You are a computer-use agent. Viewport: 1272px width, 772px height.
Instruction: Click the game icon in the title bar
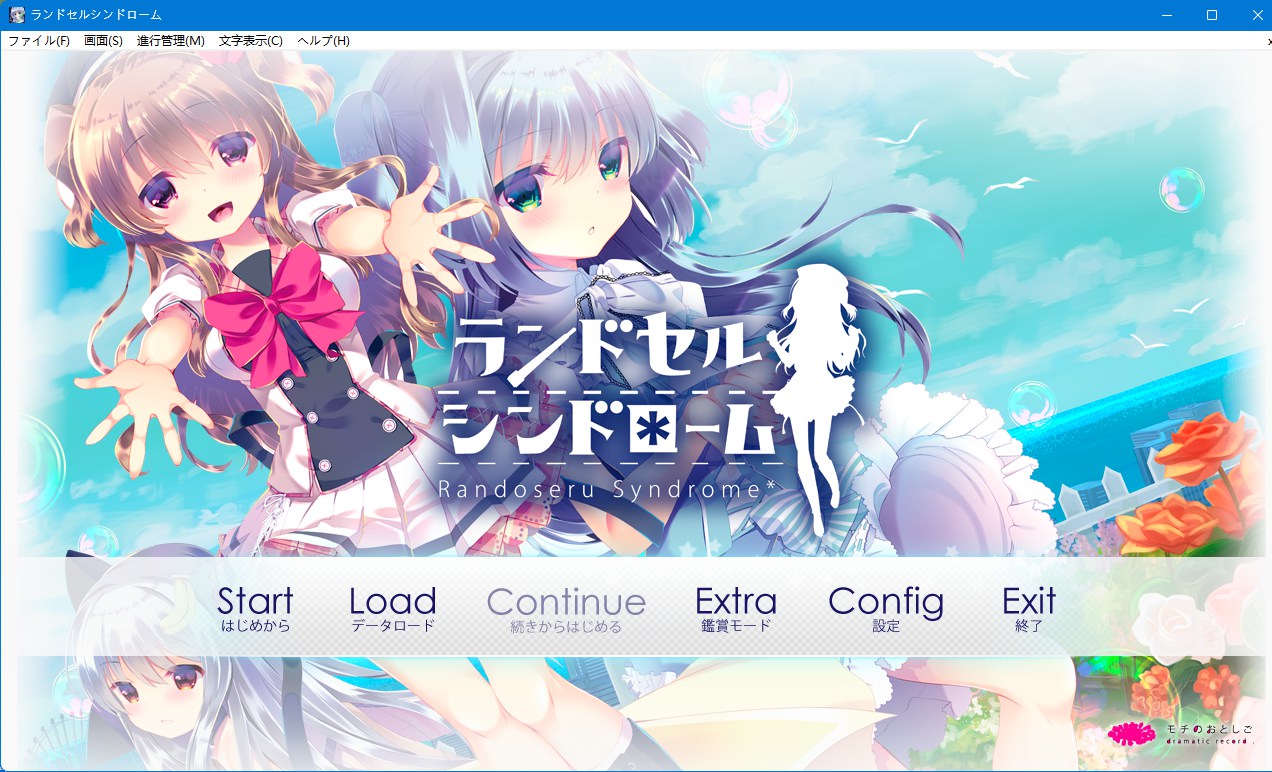coord(17,15)
